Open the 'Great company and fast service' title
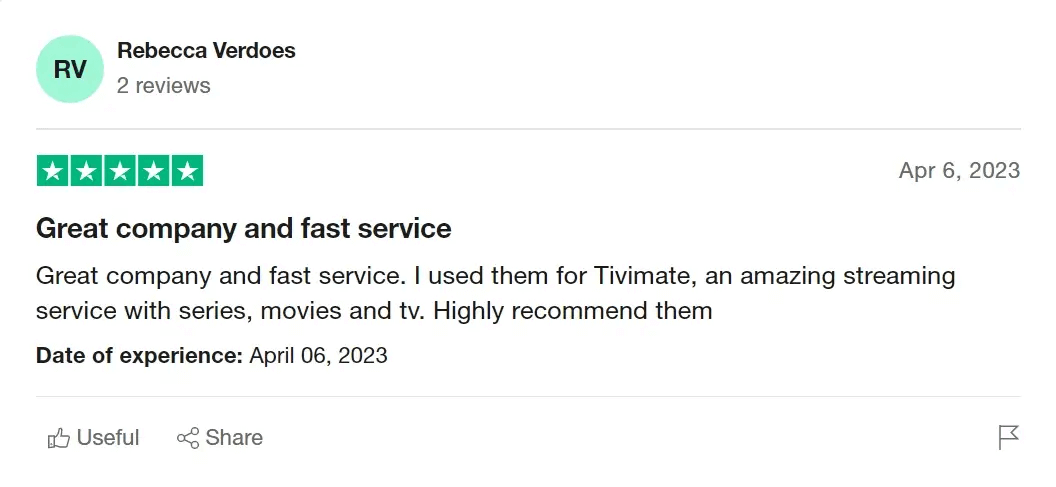The image size is (1056, 487). coord(243,229)
